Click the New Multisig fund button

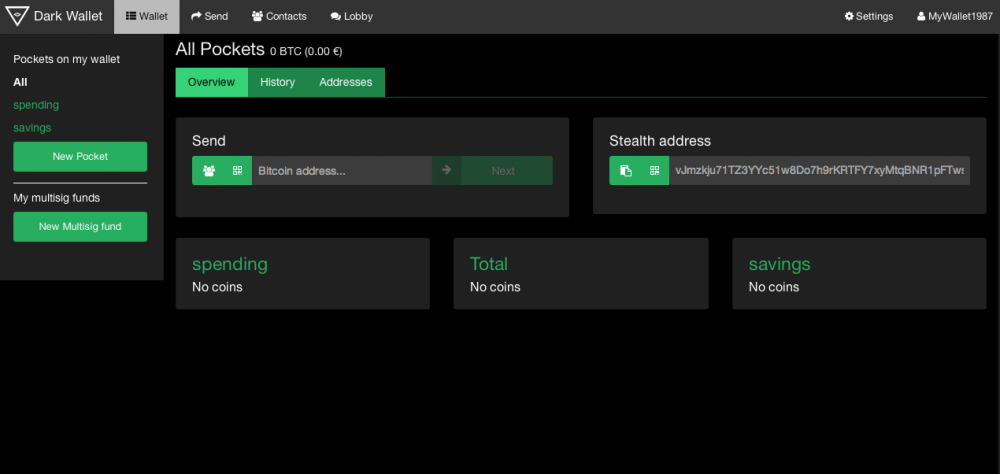80,227
